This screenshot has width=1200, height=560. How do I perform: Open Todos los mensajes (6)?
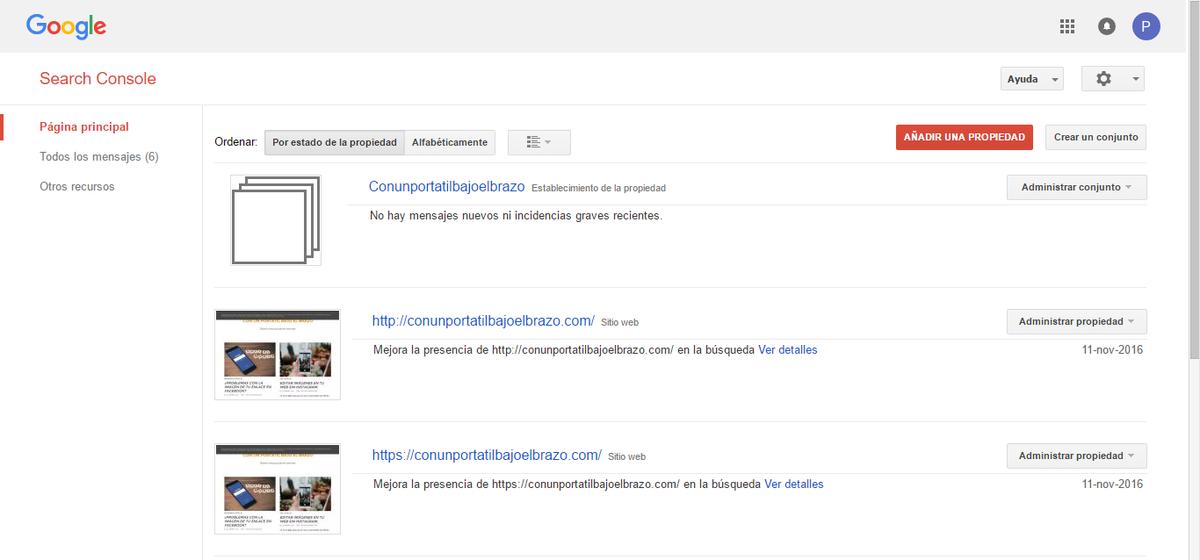[99, 157]
